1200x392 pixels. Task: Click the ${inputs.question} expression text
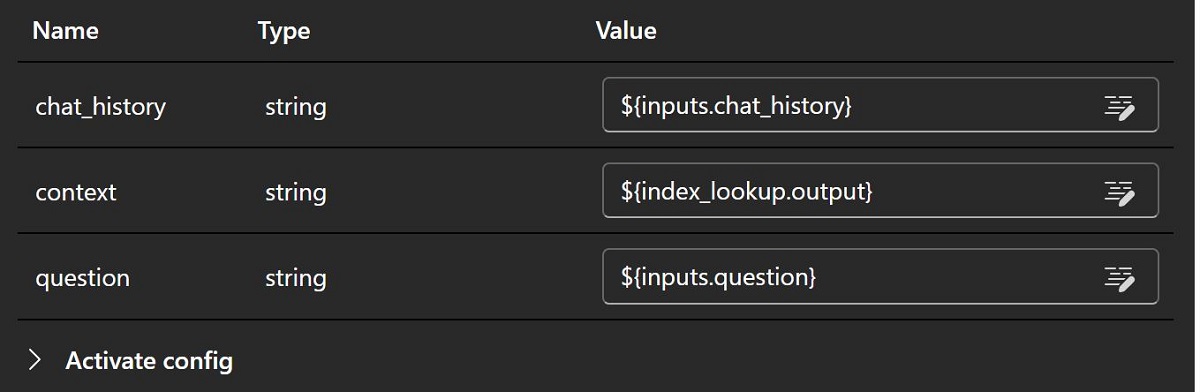717,277
